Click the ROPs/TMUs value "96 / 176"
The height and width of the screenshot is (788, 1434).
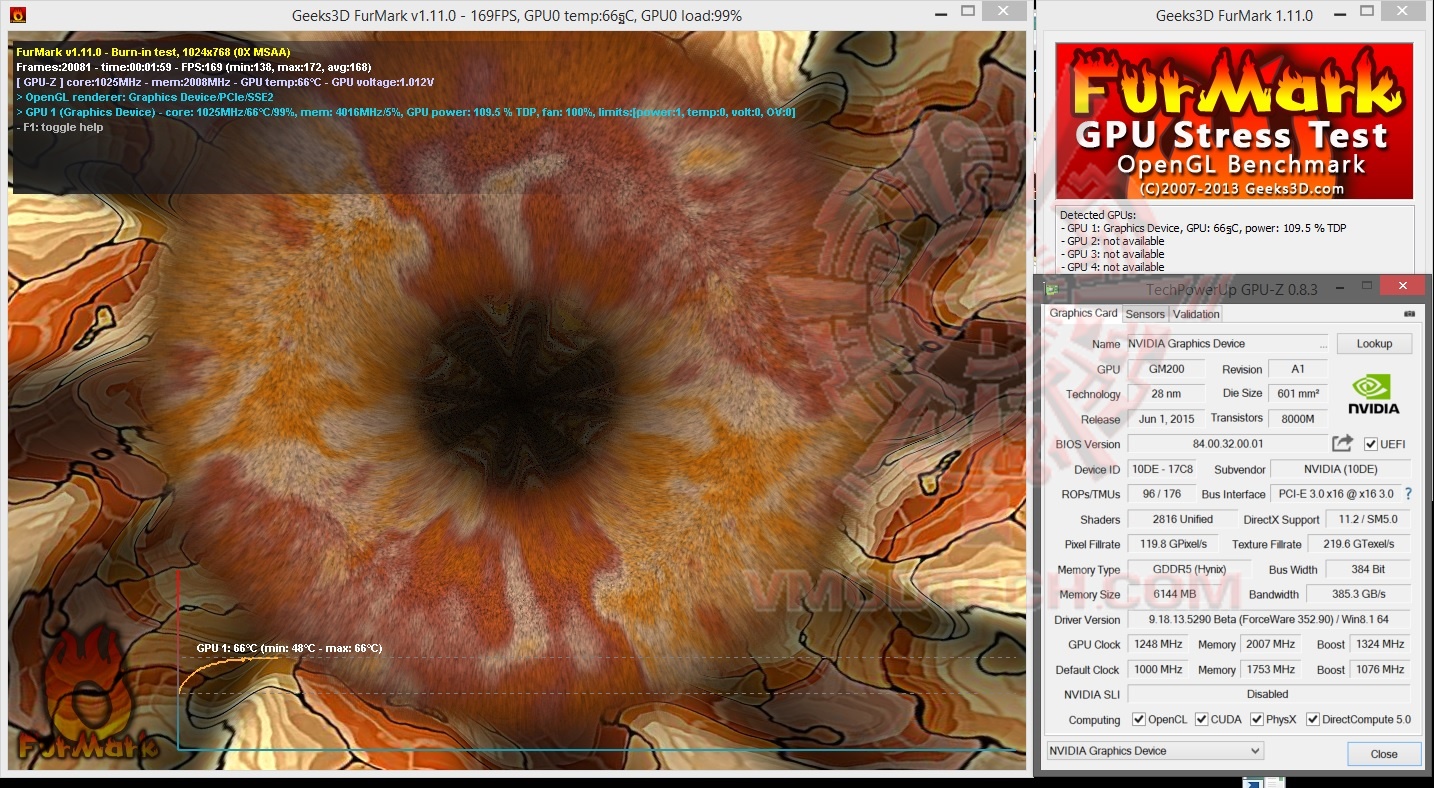(1161, 494)
